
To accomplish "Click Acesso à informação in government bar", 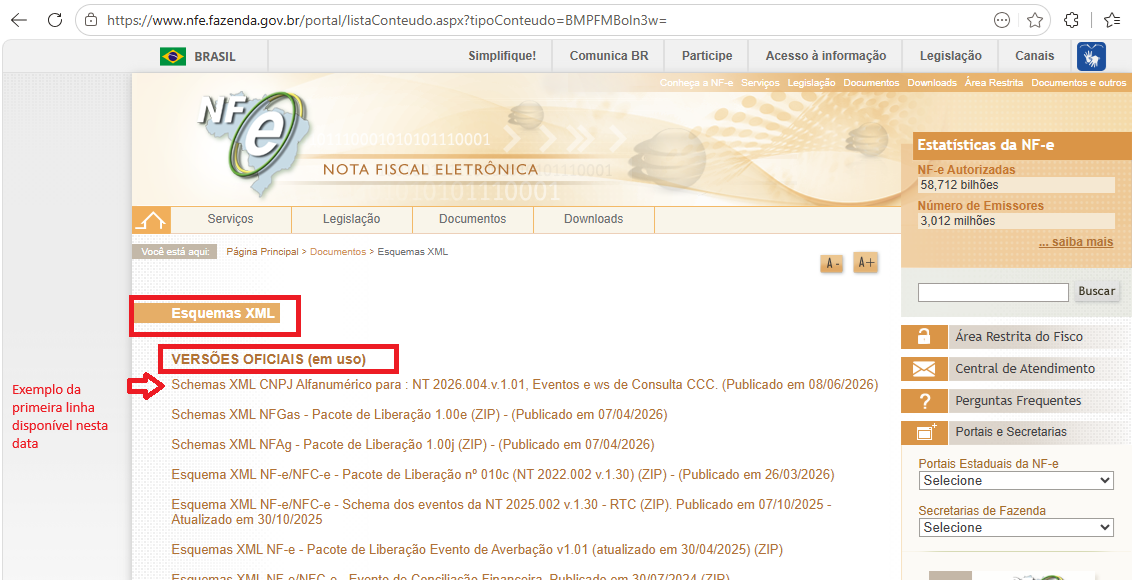I will (x=826, y=56).
